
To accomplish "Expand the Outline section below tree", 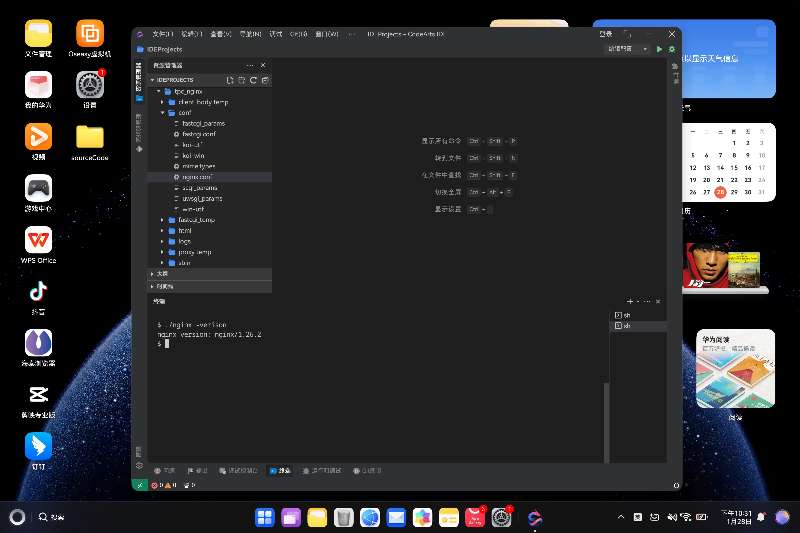I will pyautogui.click(x=210, y=274).
